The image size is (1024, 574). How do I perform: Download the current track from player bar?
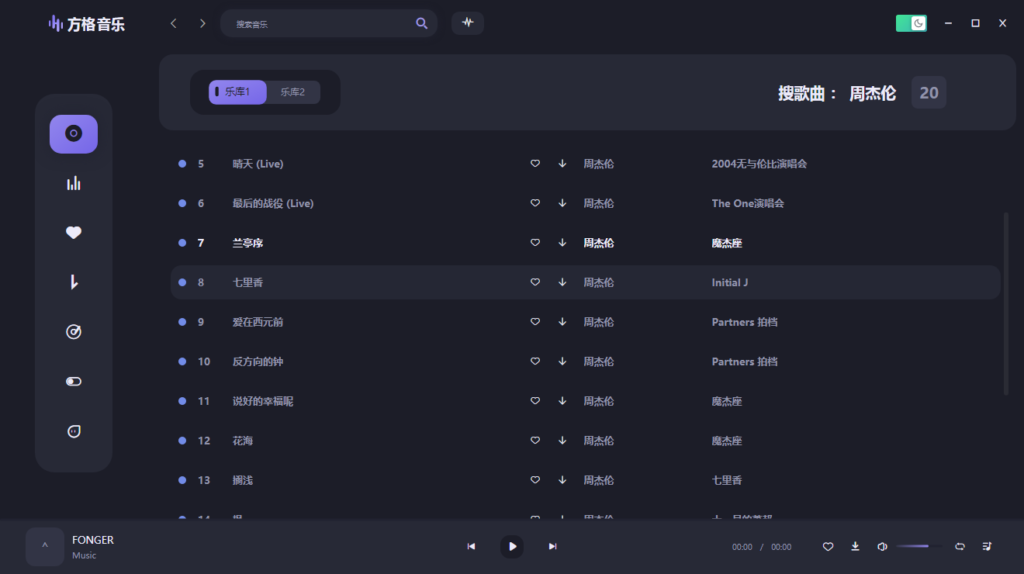pos(855,546)
